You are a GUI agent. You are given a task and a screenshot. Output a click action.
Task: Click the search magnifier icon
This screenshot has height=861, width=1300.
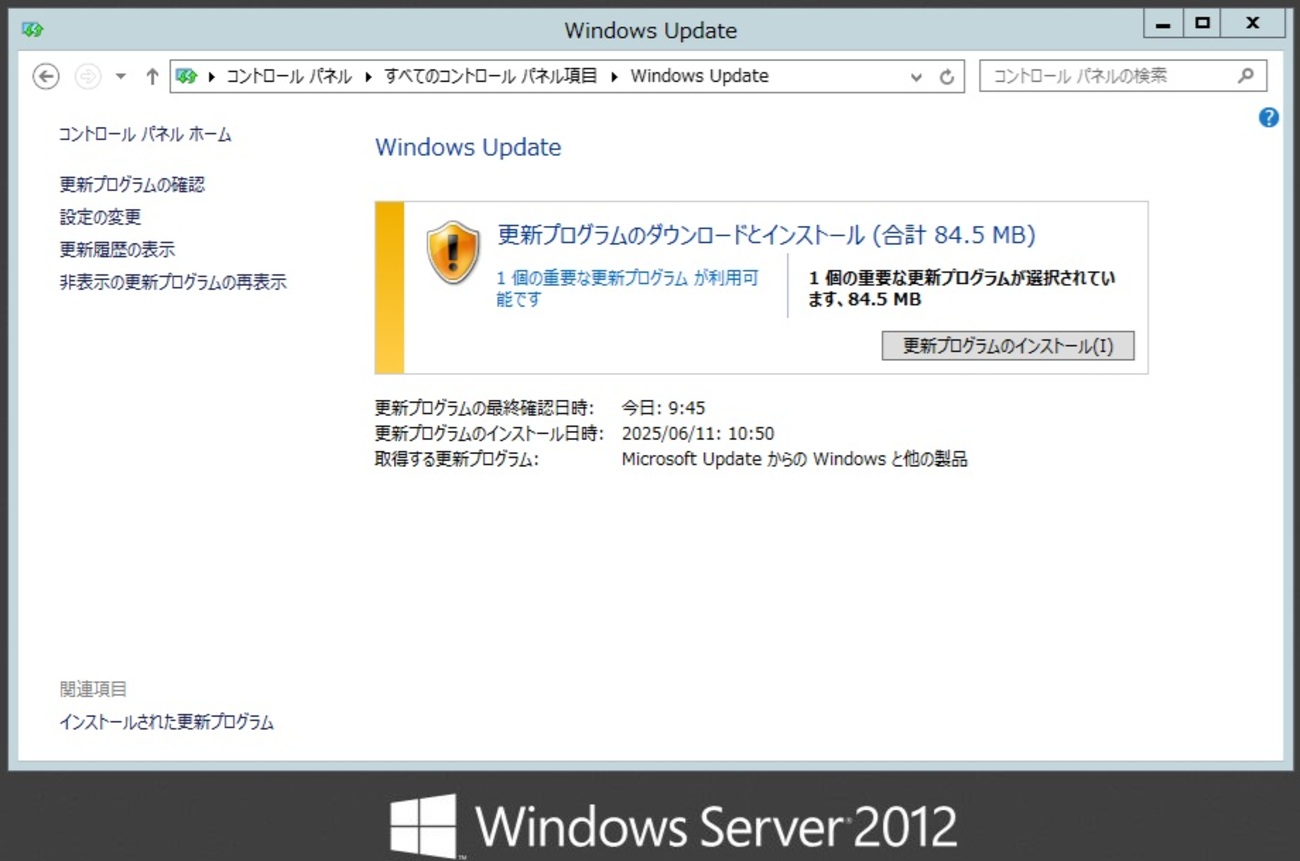1245,76
